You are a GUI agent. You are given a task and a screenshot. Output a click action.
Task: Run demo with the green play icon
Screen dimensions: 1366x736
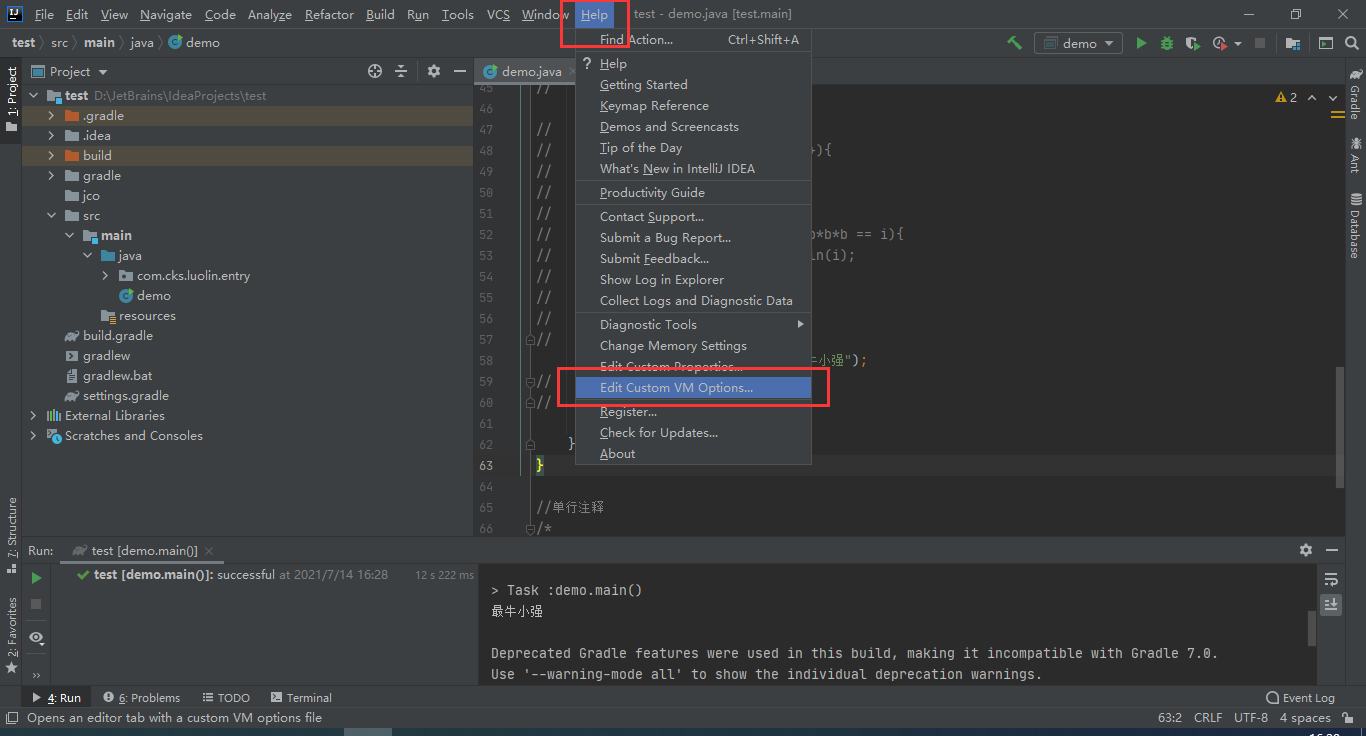click(1141, 43)
